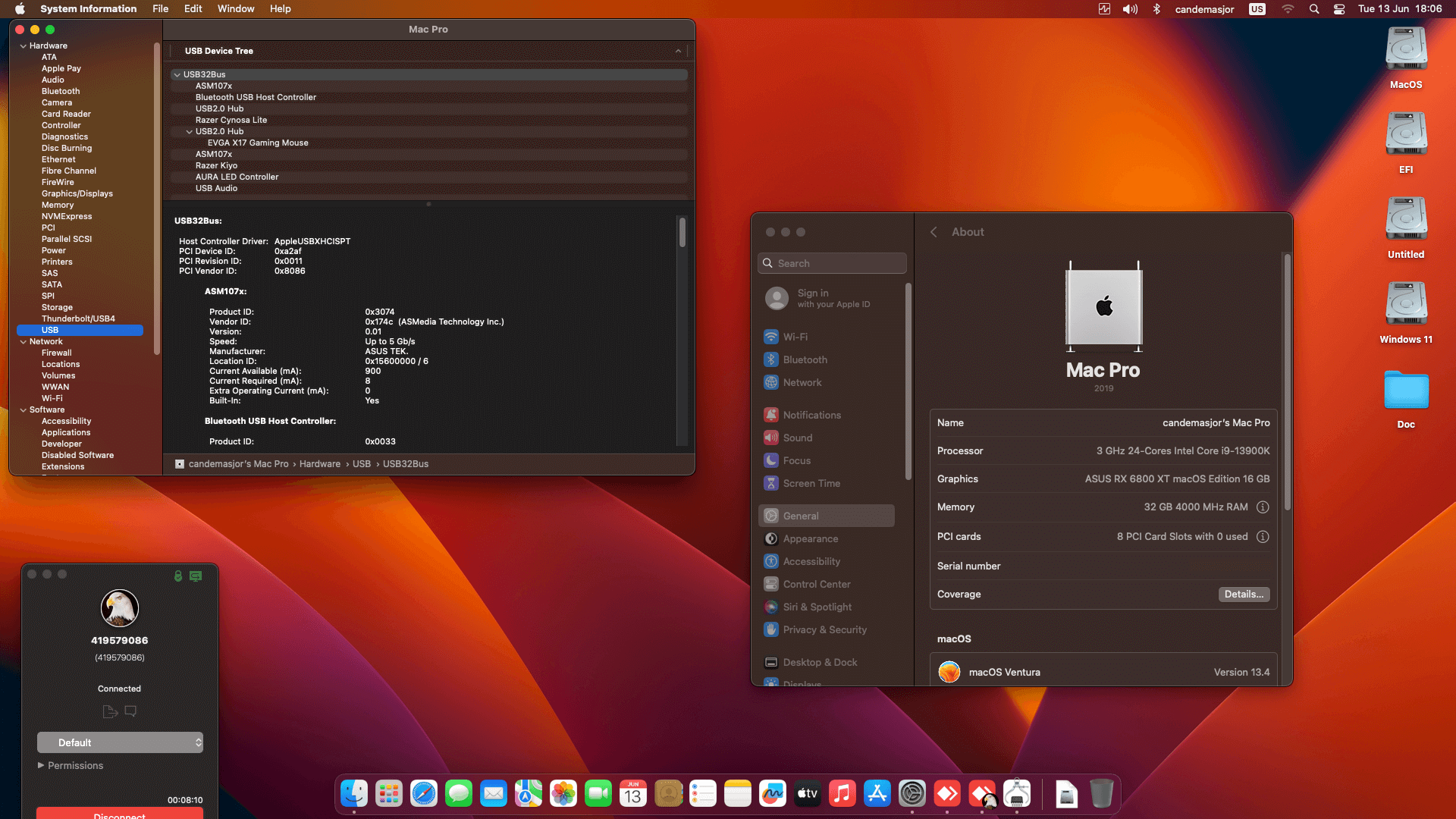Click the Bluetooth icon in menu bar
Image resolution: width=1456 pixels, height=819 pixels.
1156,9
